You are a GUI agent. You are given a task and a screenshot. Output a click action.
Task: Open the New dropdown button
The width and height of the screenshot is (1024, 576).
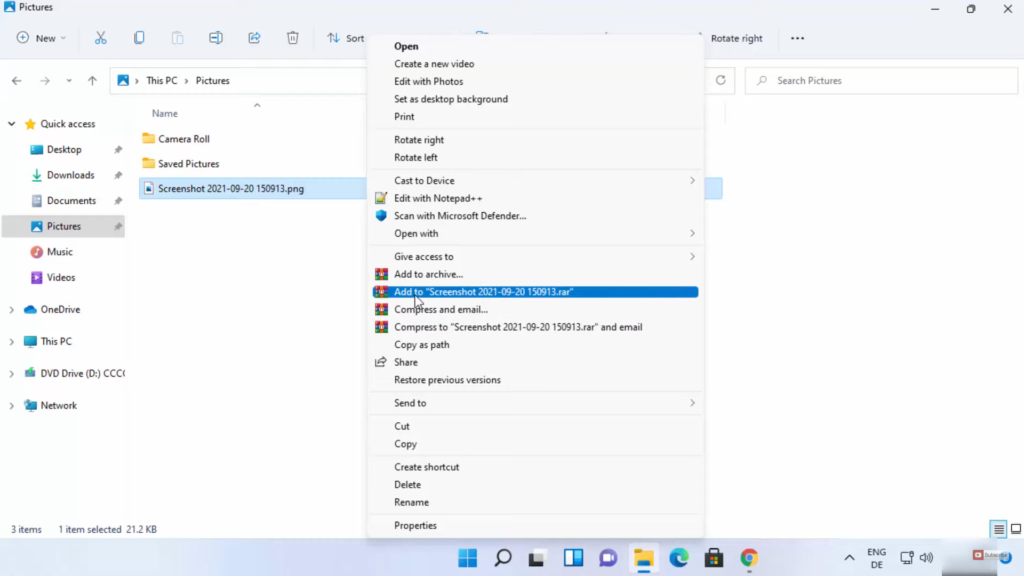pyautogui.click(x=41, y=38)
